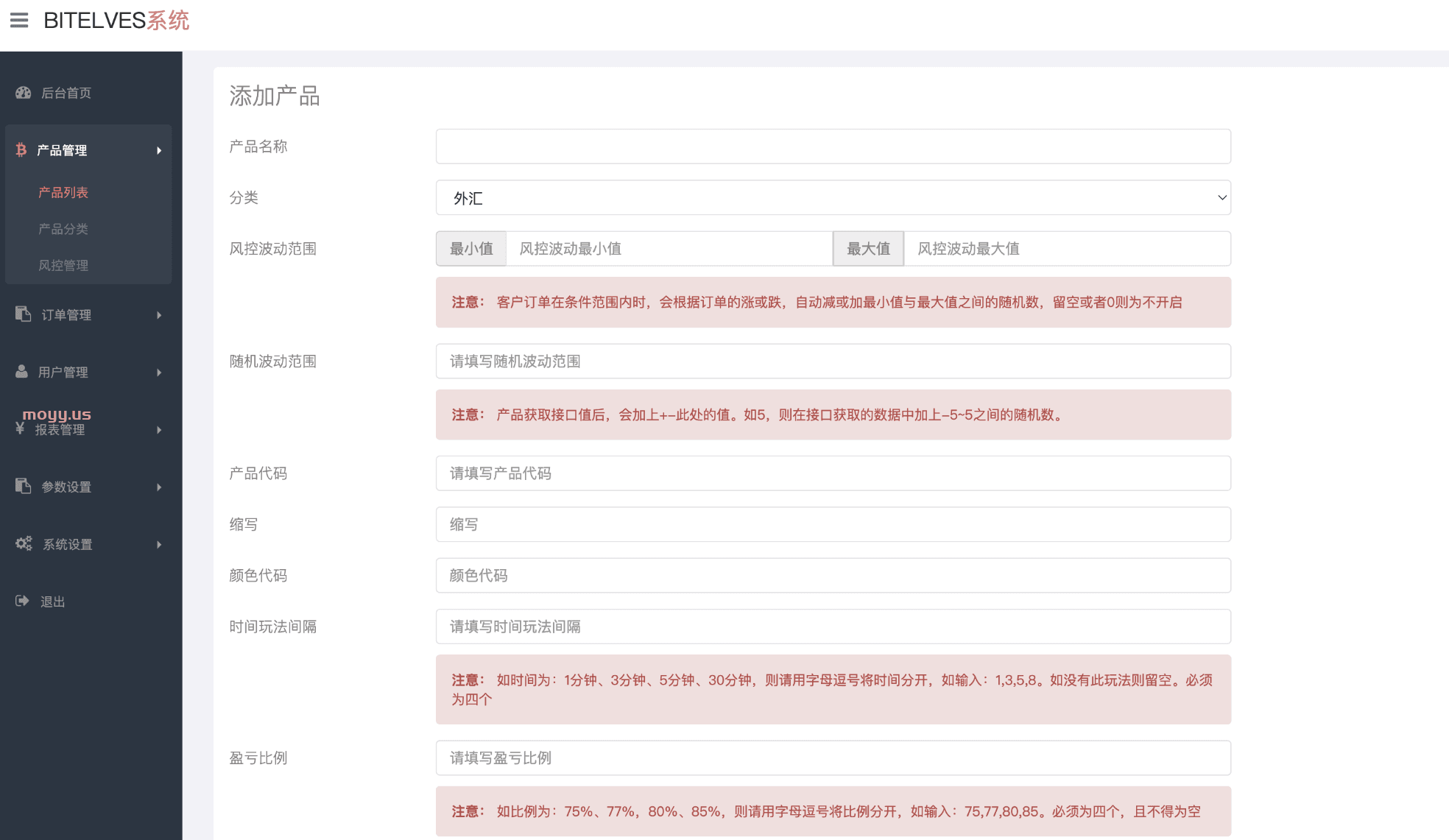Collapse the 产品管理 arrow expander

(x=159, y=150)
